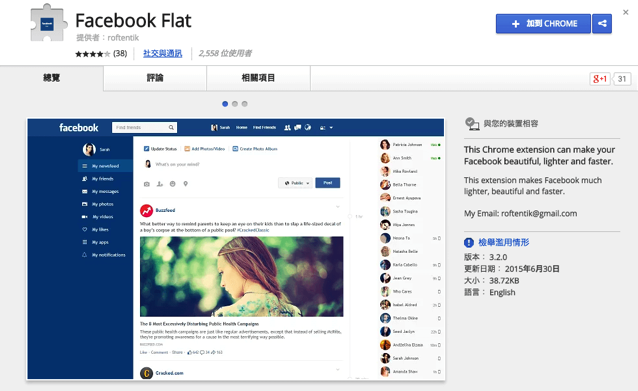Click the friend requests icon in preview top bar

[287, 128]
